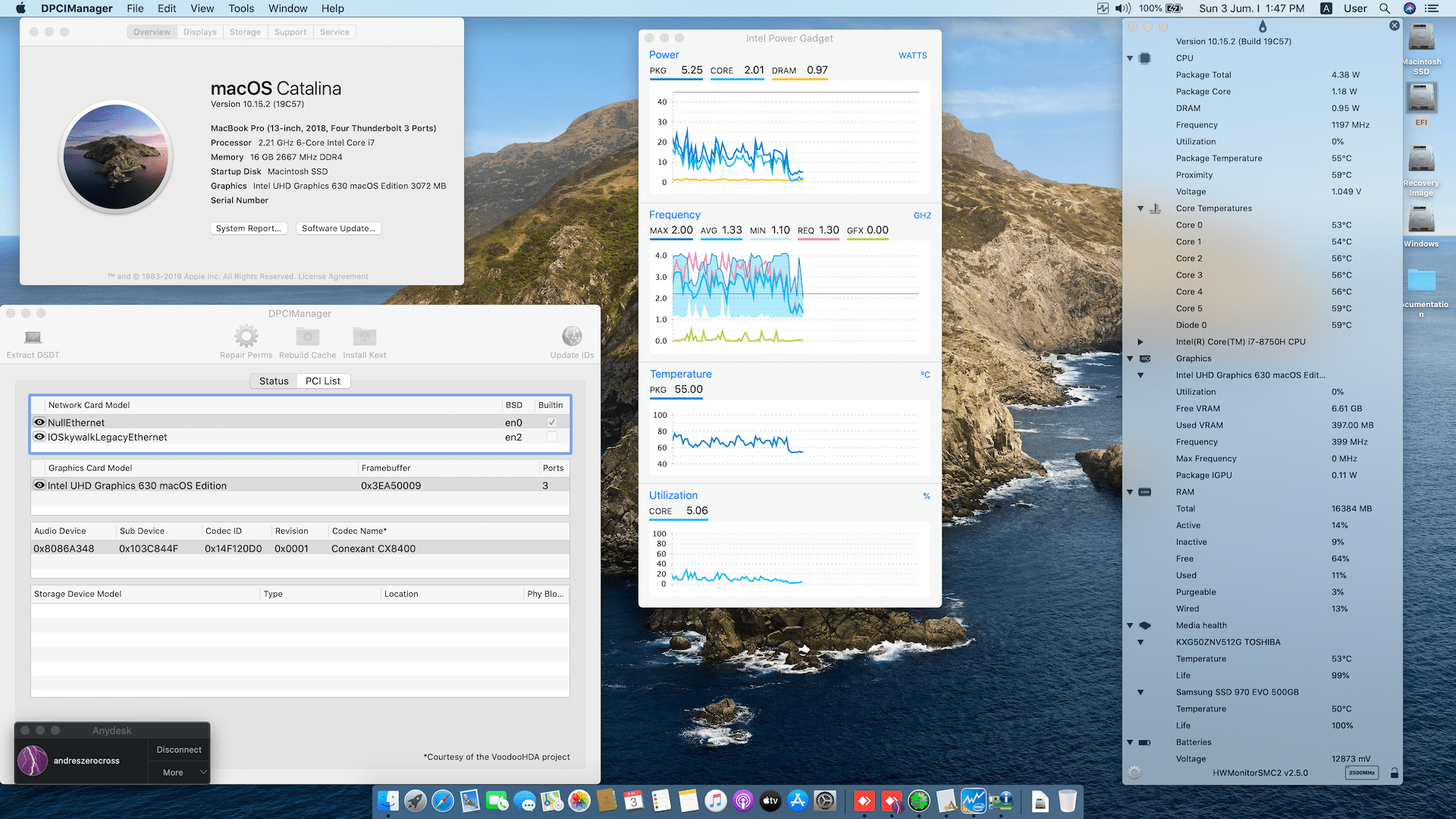
Task: Open HWMonitor settings gear icon
Action: tap(1134, 773)
